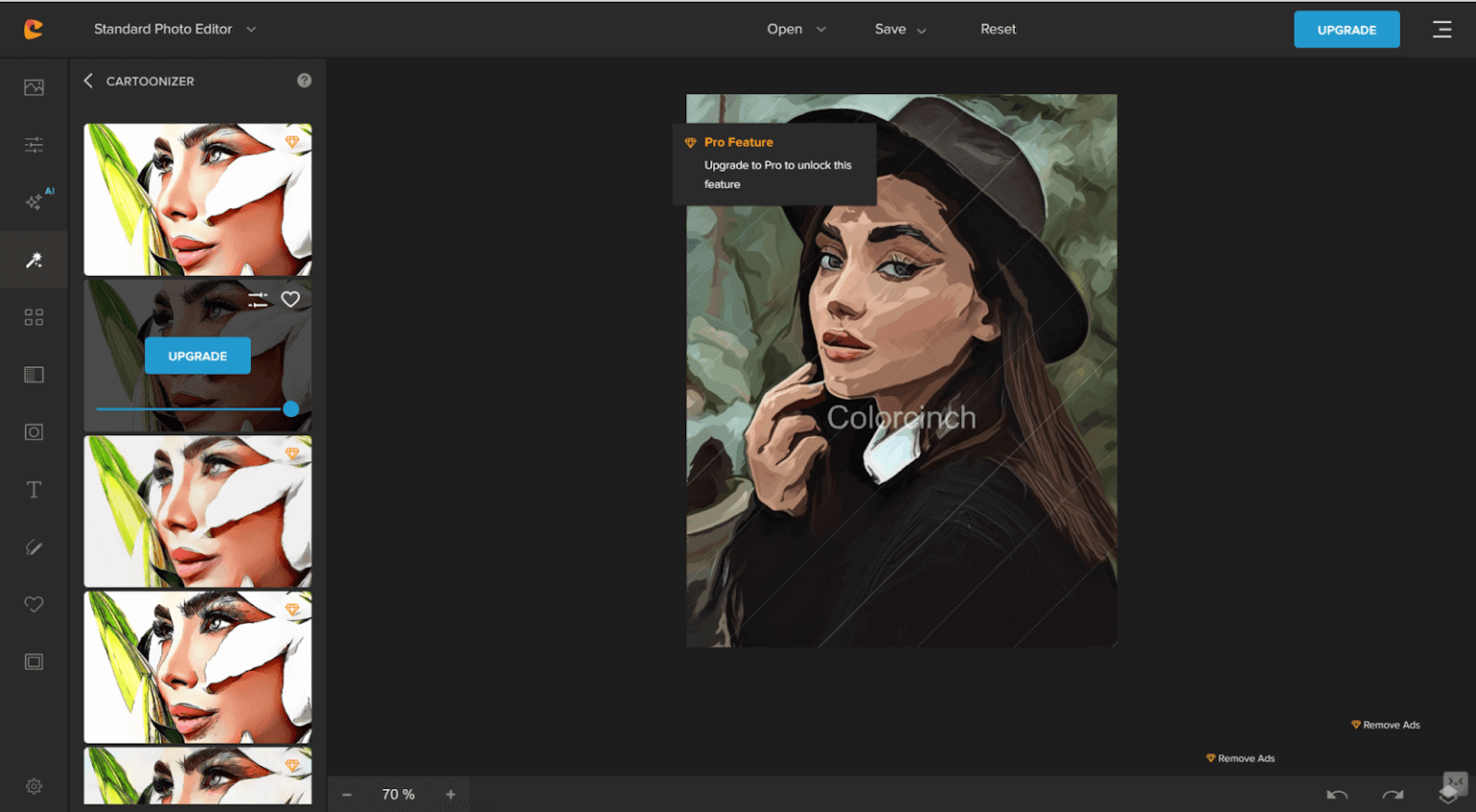Image resolution: width=1476 pixels, height=812 pixels.
Task: Select the Edit adjustments sliders icon
Action: click(x=34, y=145)
